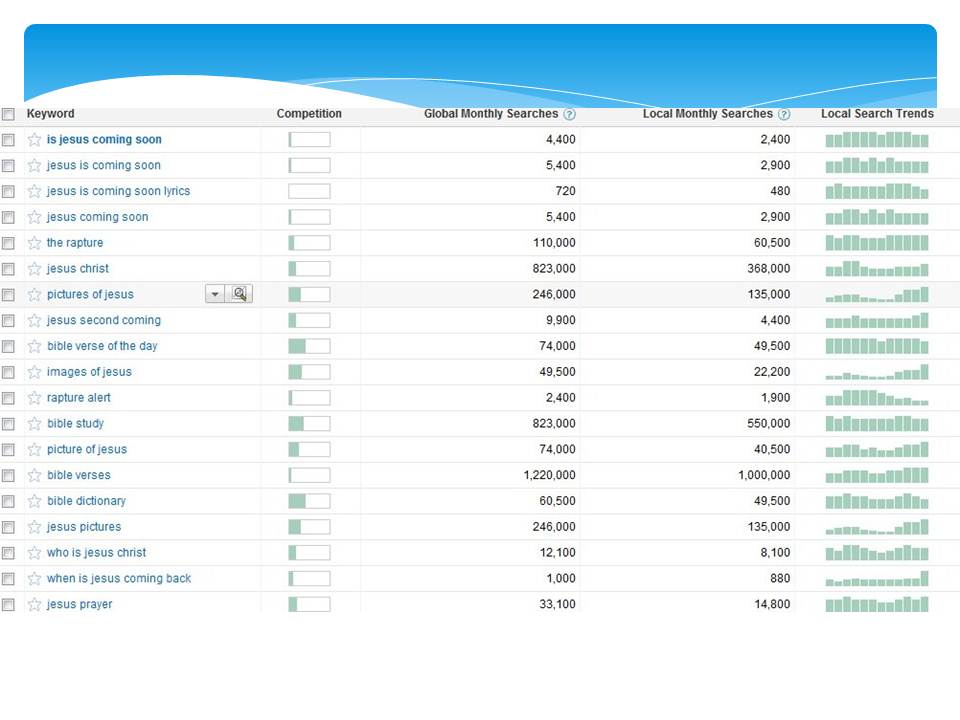The height and width of the screenshot is (720, 960).
Task: Open the 'bible verse of the day' link
Action: (102, 346)
